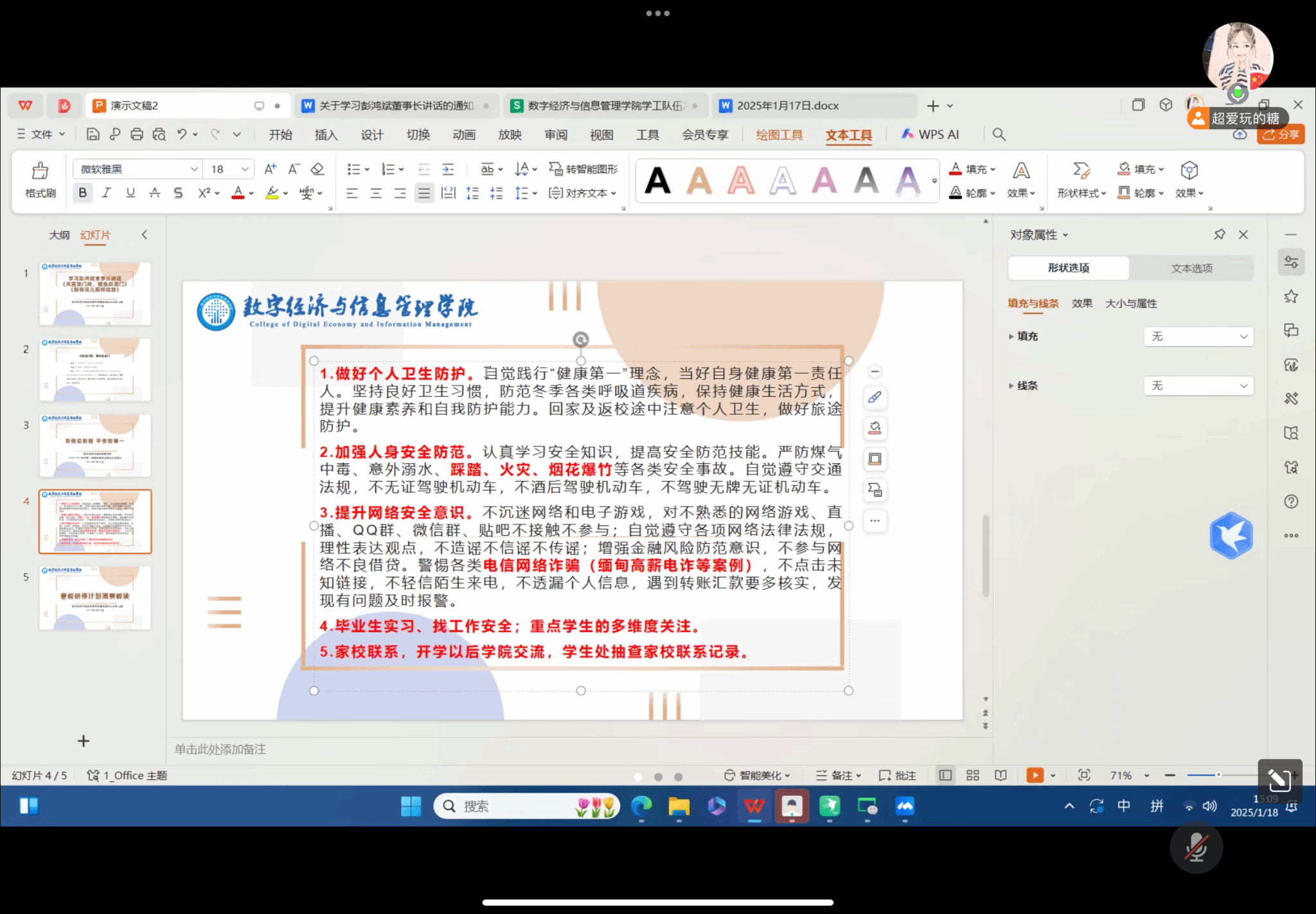Toggle italic formatting button
The width and height of the screenshot is (1316, 914).
(106, 193)
